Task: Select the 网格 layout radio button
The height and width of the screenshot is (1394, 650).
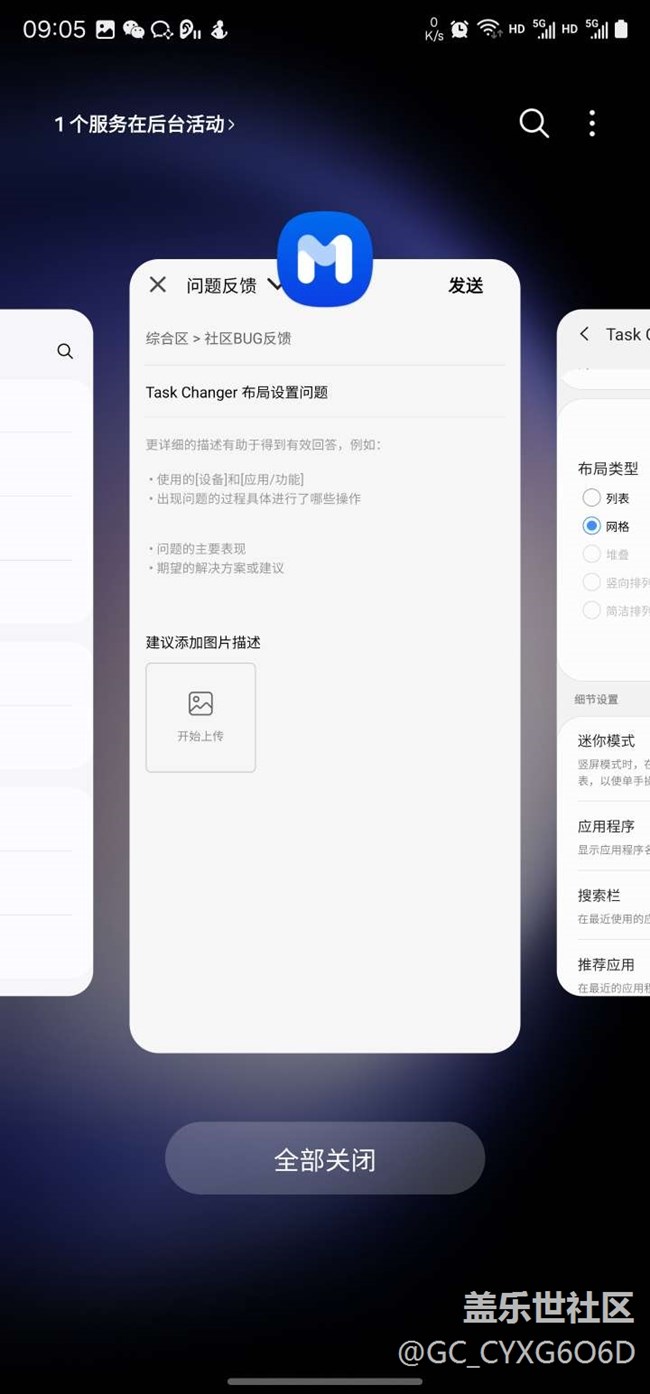Action: tap(592, 526)
